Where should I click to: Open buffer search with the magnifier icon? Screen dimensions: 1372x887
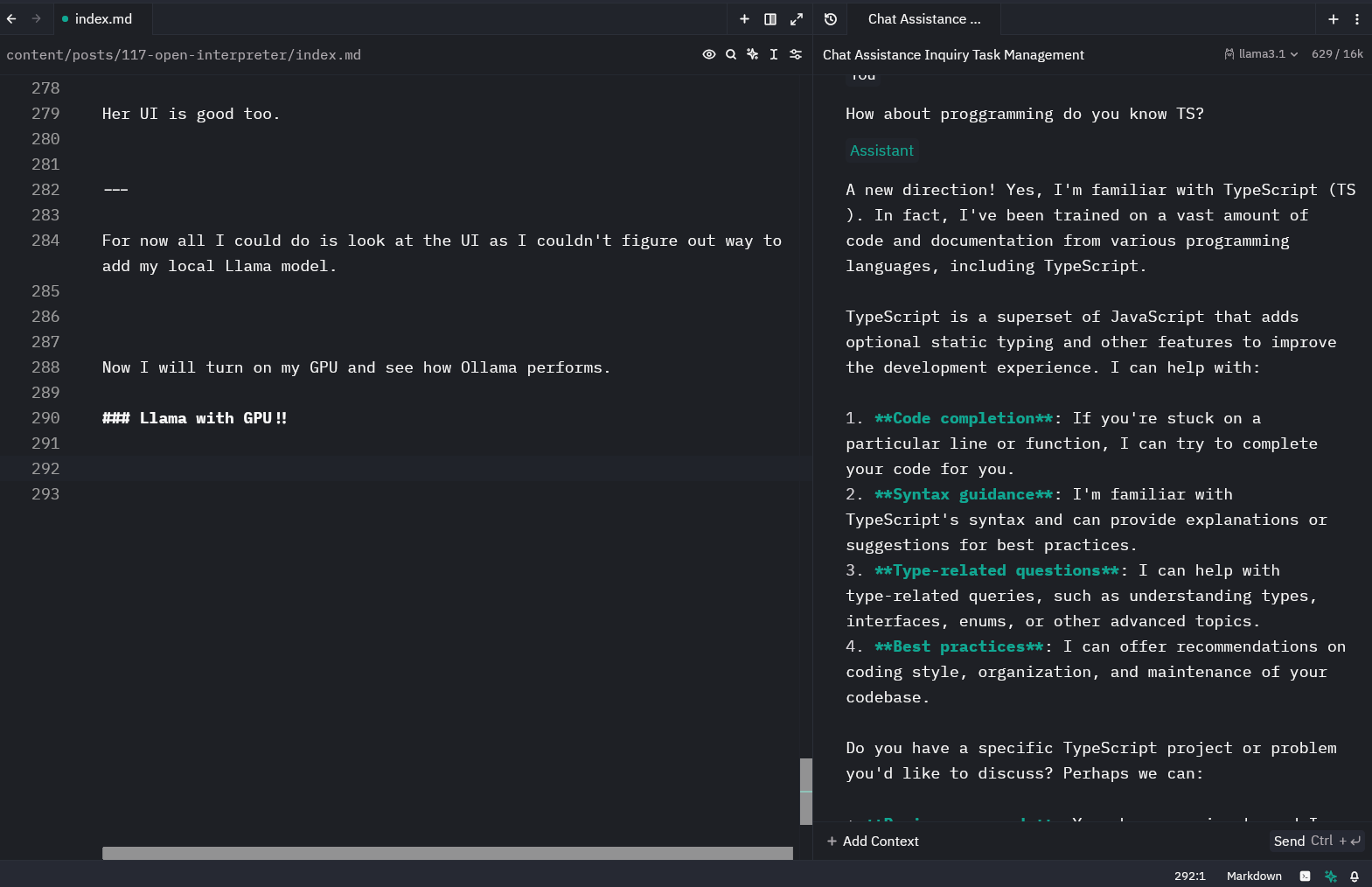point(731,54)
